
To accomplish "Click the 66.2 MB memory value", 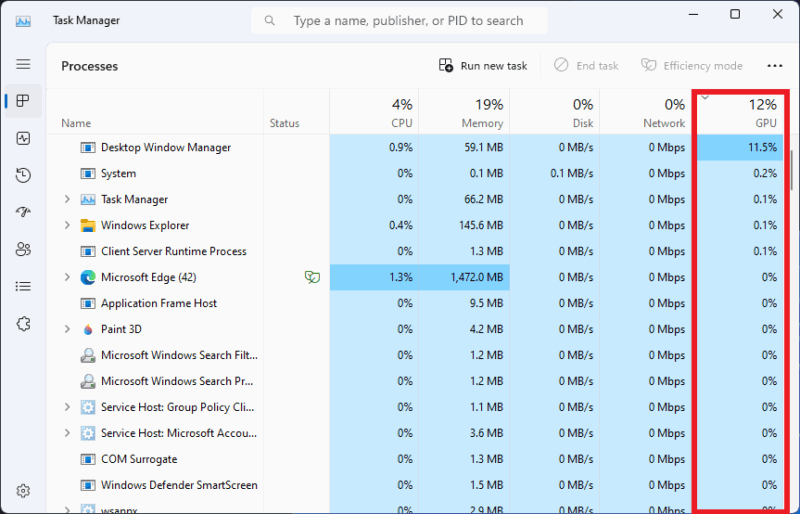I will [x=483, y=199].
